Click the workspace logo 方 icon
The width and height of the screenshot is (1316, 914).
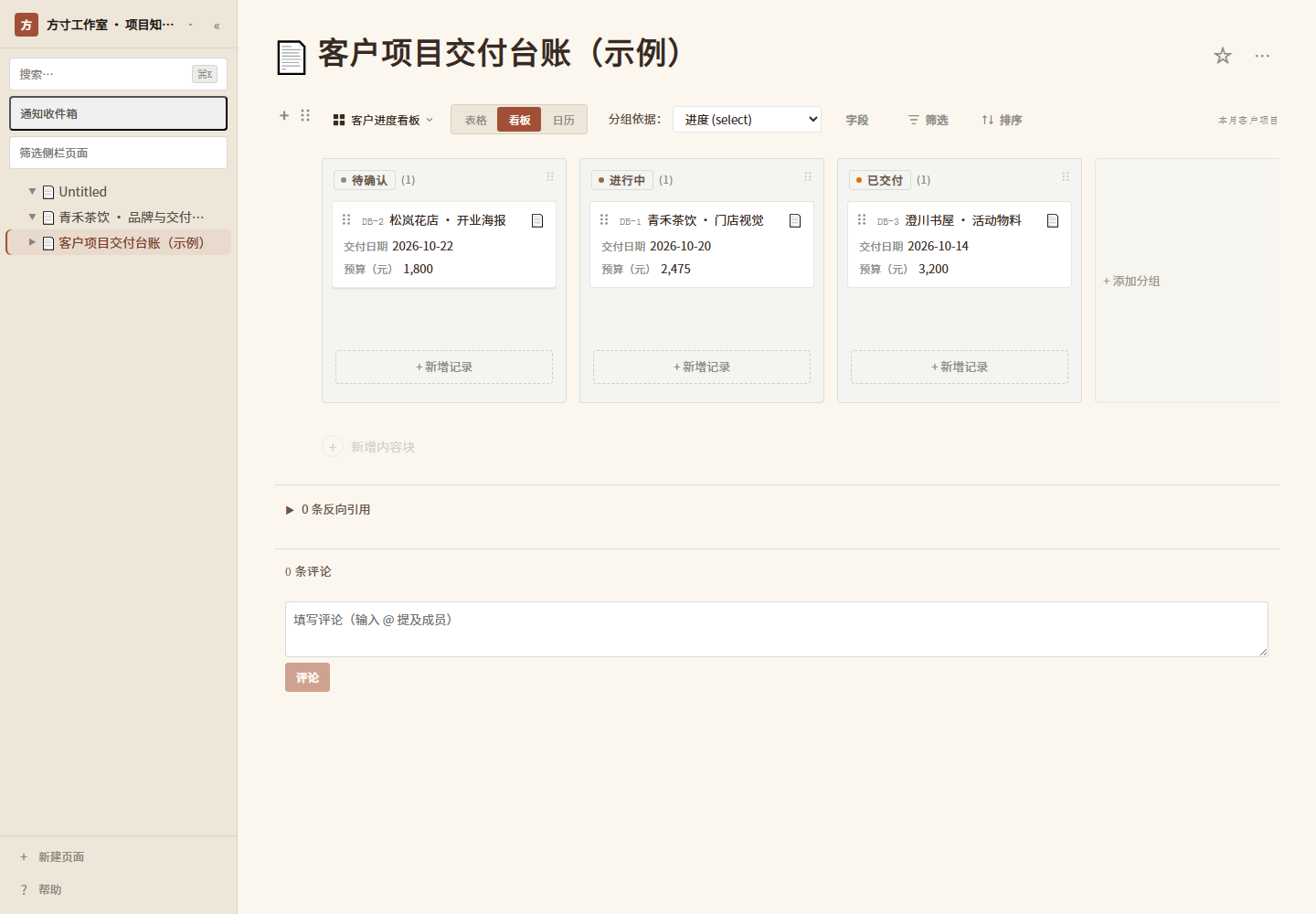point(27,25)
